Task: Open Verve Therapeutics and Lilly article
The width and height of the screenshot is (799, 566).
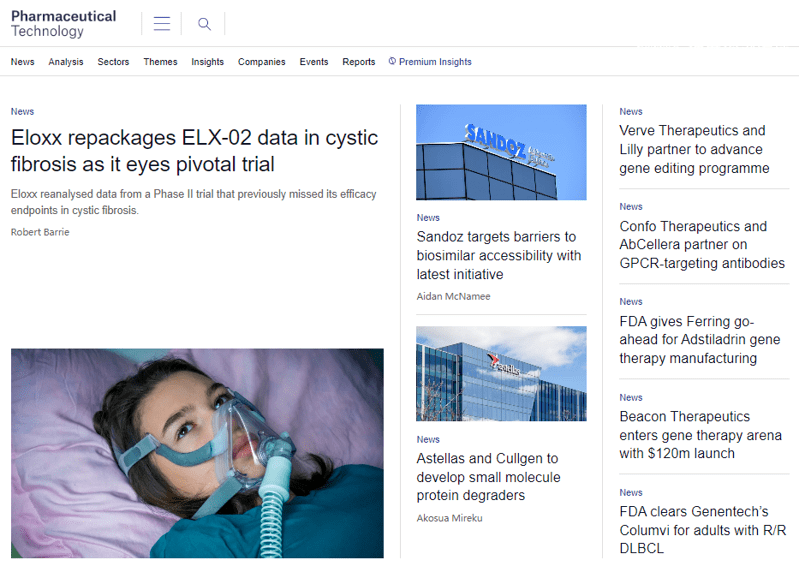Action: (x=695, y=149)
